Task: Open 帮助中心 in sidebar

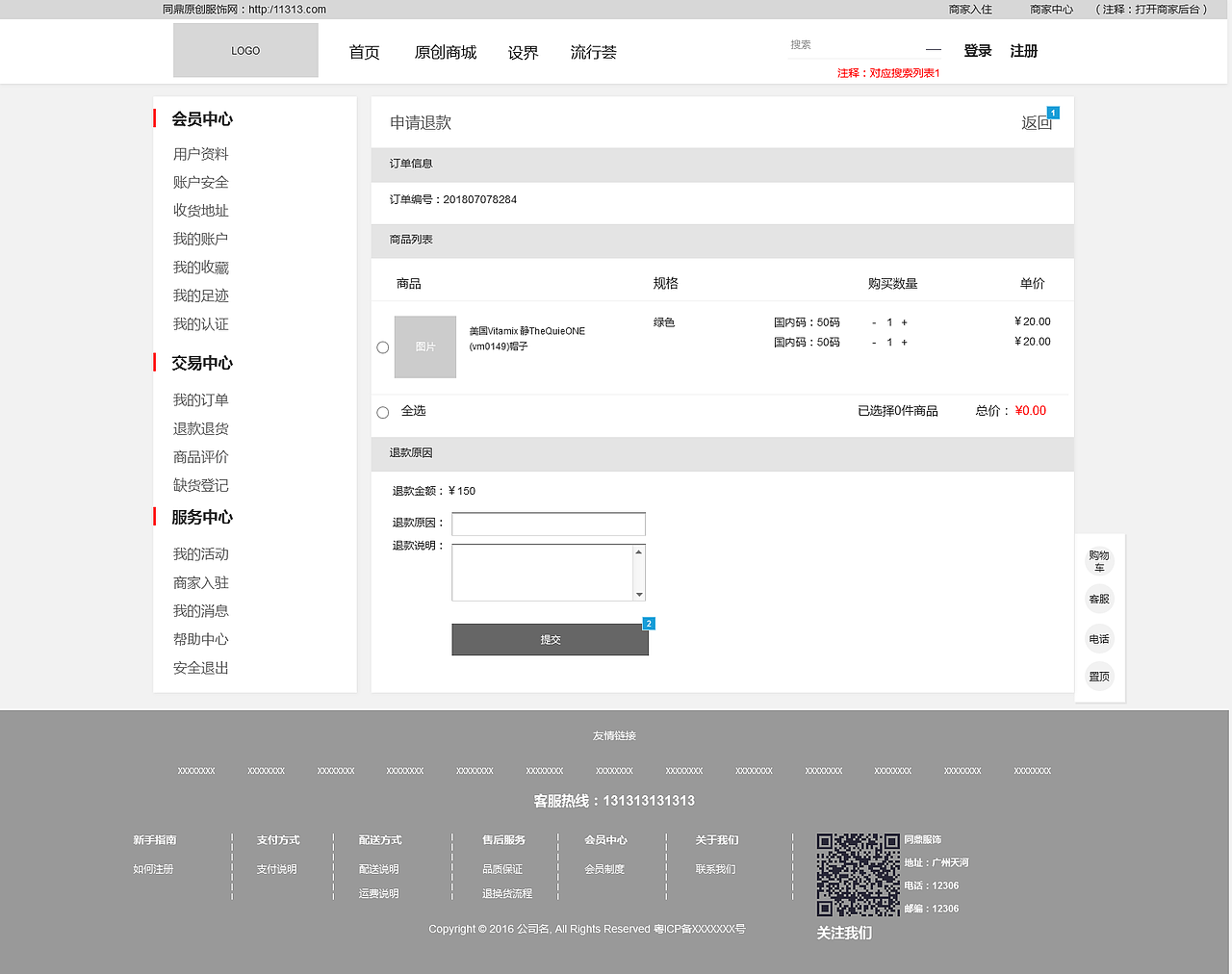Action: (x=201, y=639)
